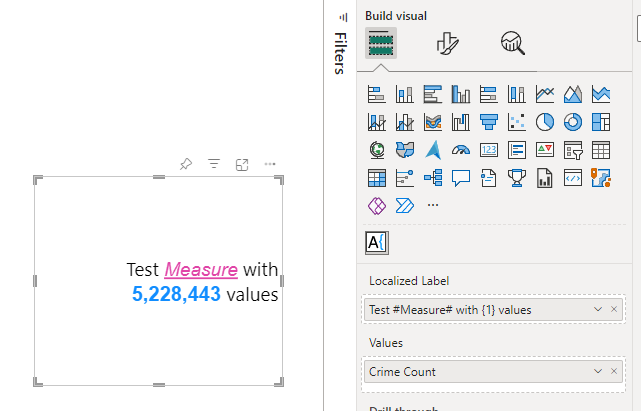Viewport: 641px width, 411px height.
Task: Choose the Line chart visual
Action: tap(545, 94)
